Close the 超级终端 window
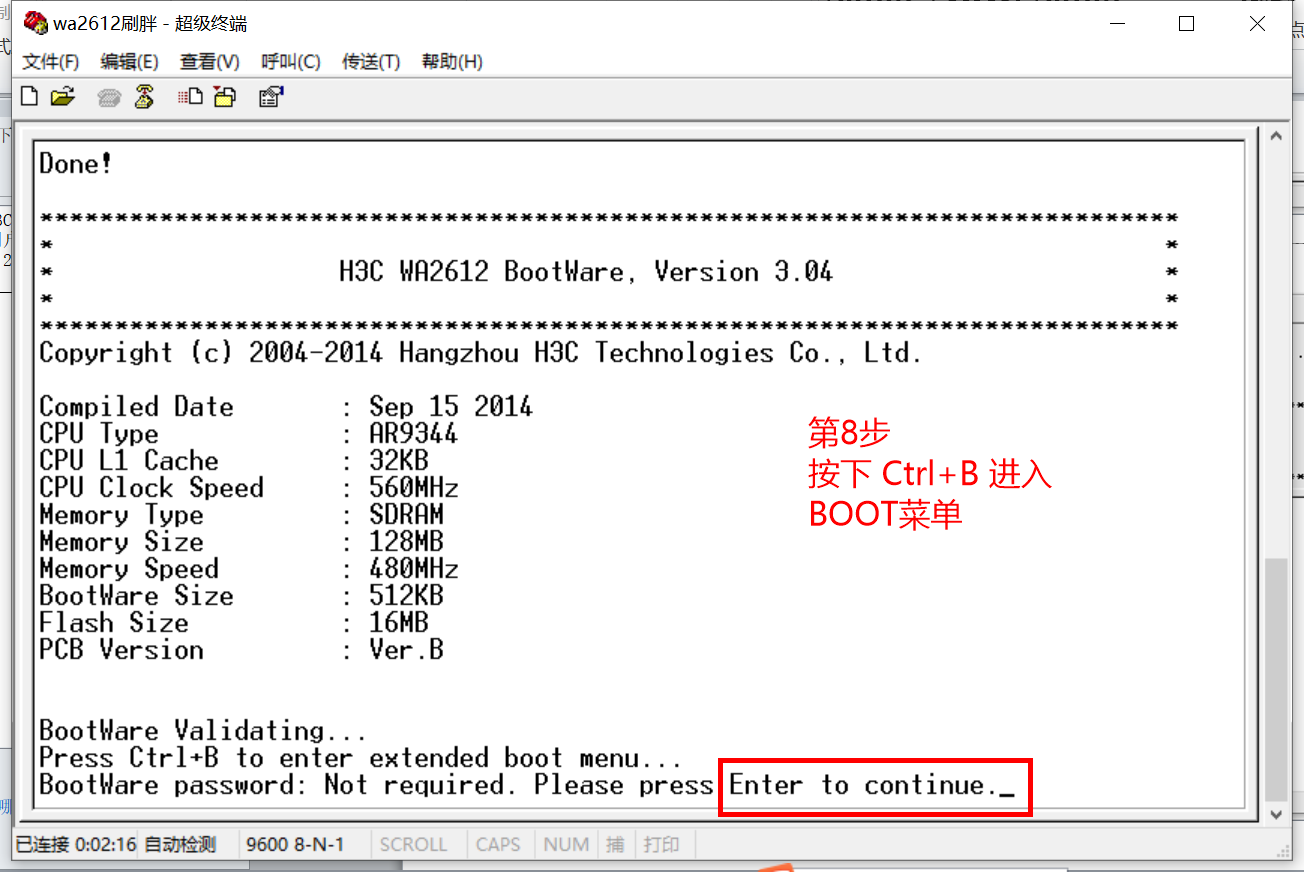 click(x=1257, y=24)
